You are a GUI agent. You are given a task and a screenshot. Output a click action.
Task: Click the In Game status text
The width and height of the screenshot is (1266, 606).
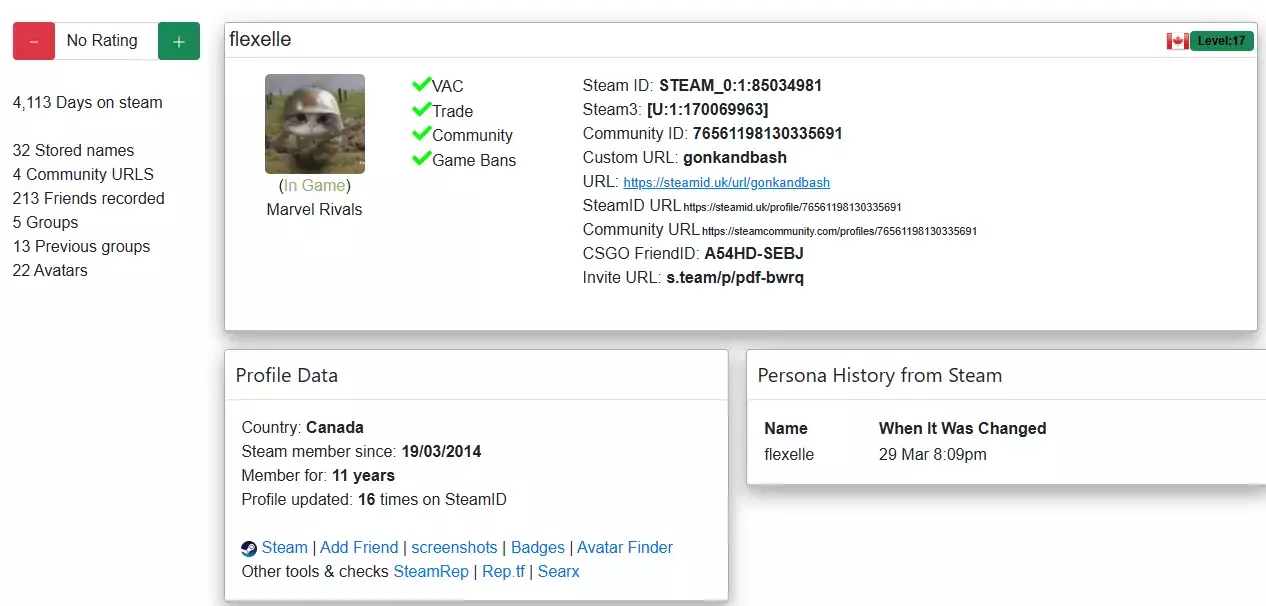315,185
